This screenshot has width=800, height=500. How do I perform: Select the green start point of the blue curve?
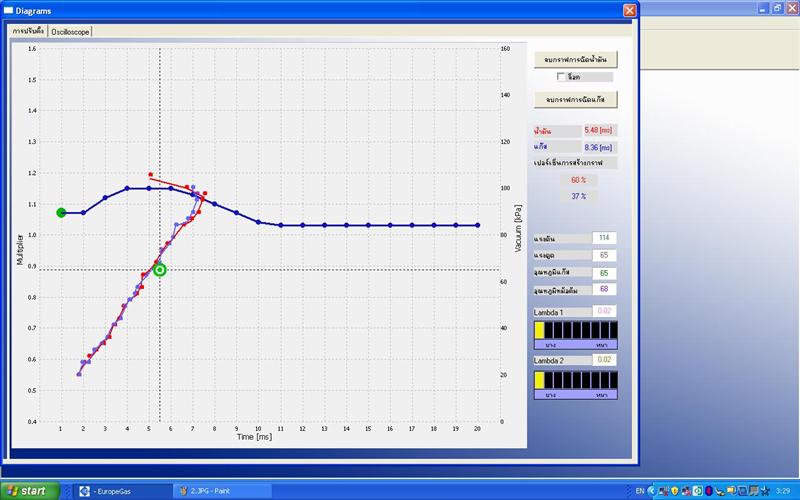point(61,212)
